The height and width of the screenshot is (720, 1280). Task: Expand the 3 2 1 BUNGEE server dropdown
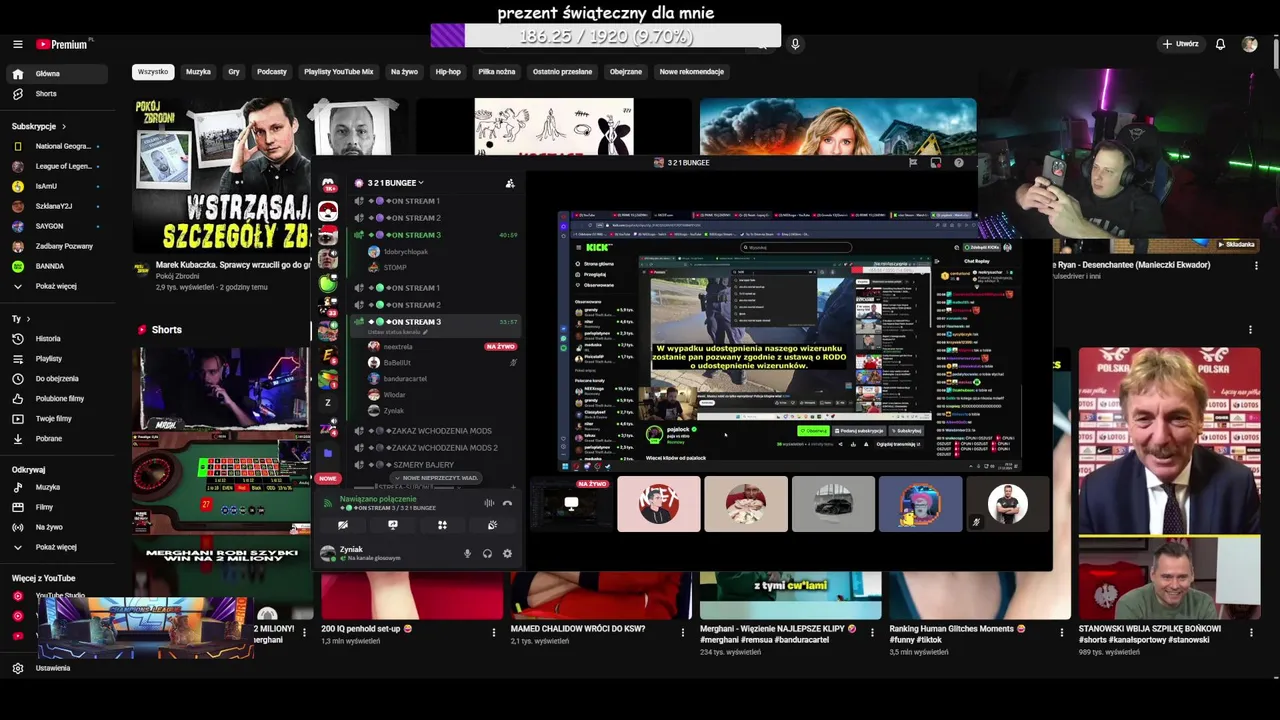396,183
